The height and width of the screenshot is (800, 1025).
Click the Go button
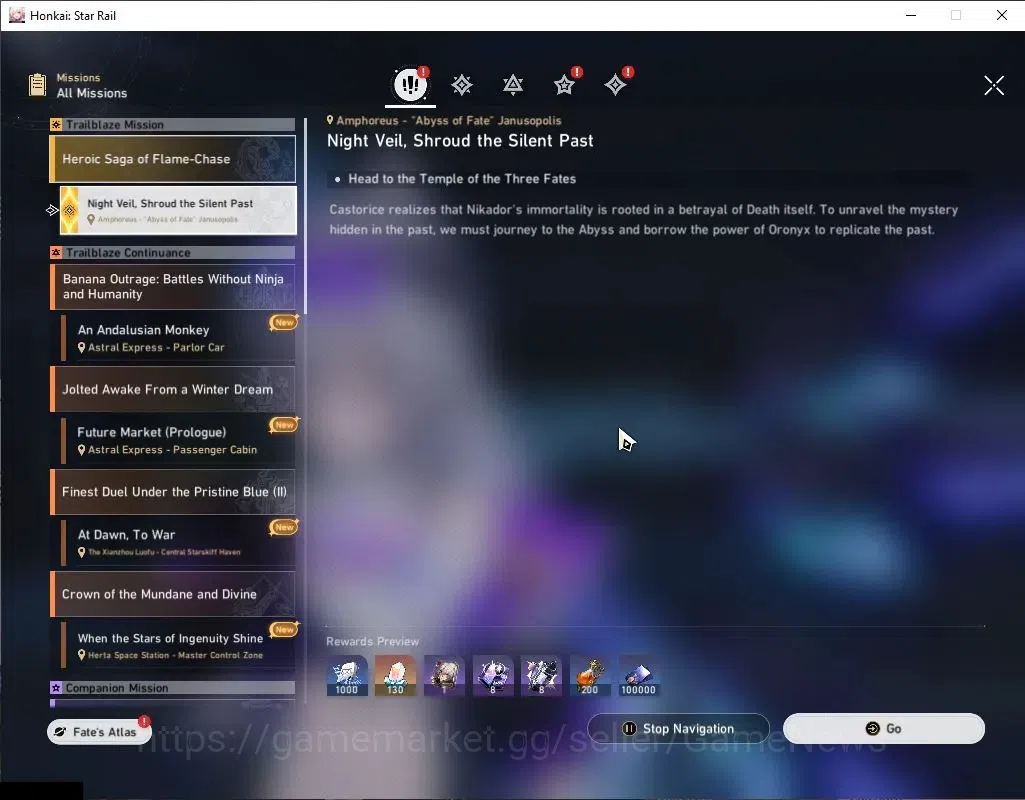pos(884,729)
